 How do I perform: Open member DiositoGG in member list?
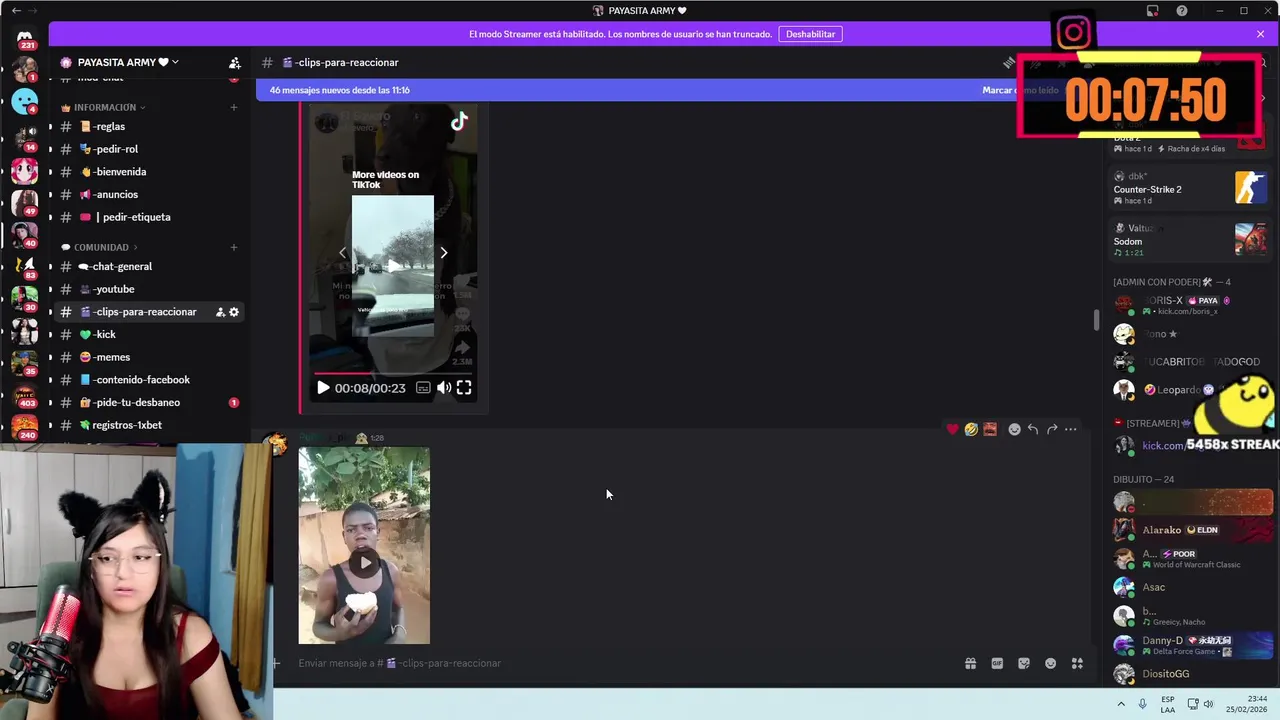[1190, 674]
